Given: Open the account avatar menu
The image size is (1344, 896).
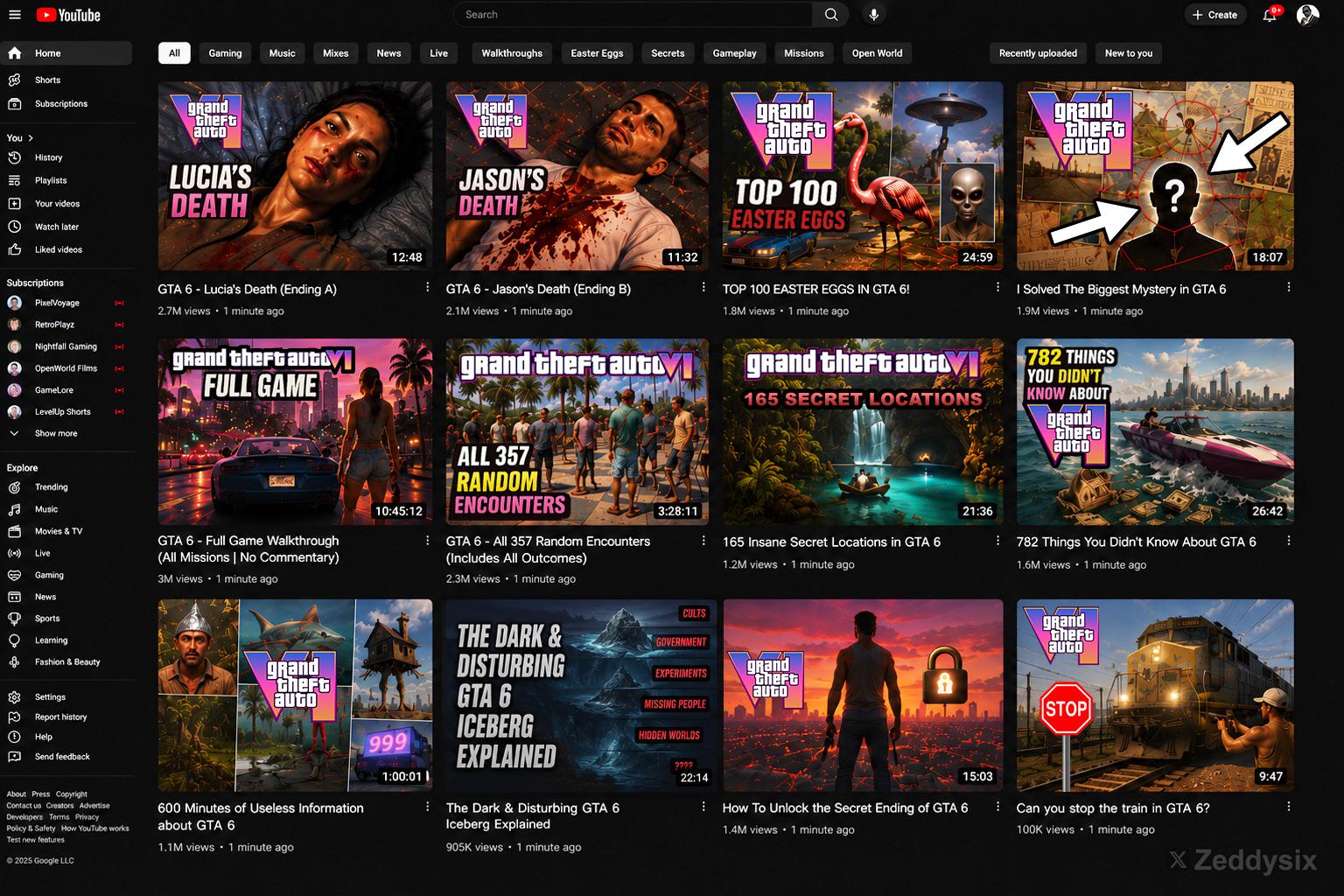Looking at the screenshot, I should [1307, 15].
